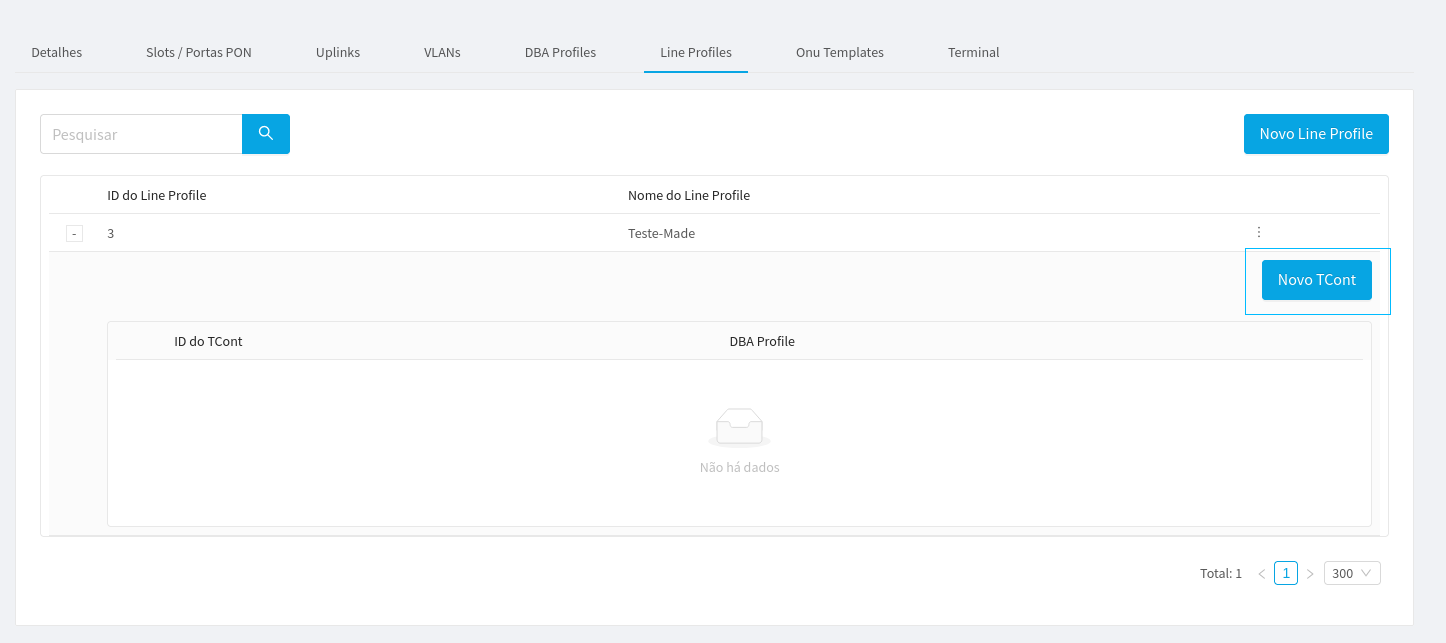This screenshot has height=643, width=1446.
Task: Click the magnifying glass search button
Action: coord(266,134)
